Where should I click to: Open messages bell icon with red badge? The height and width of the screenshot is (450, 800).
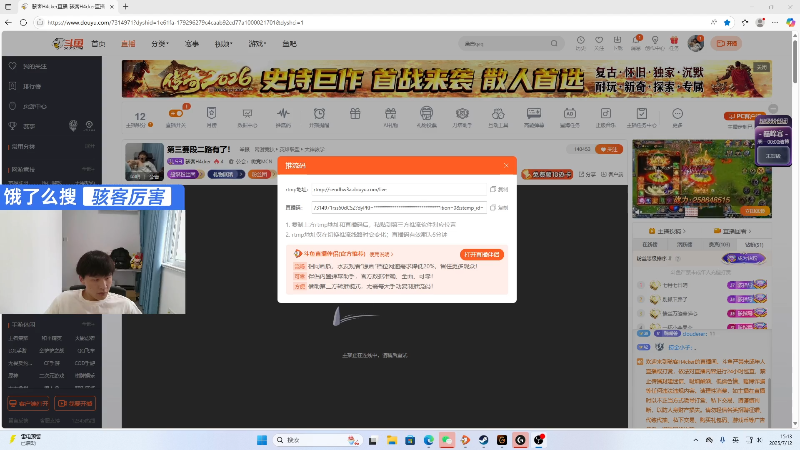[x=636, y=43]
